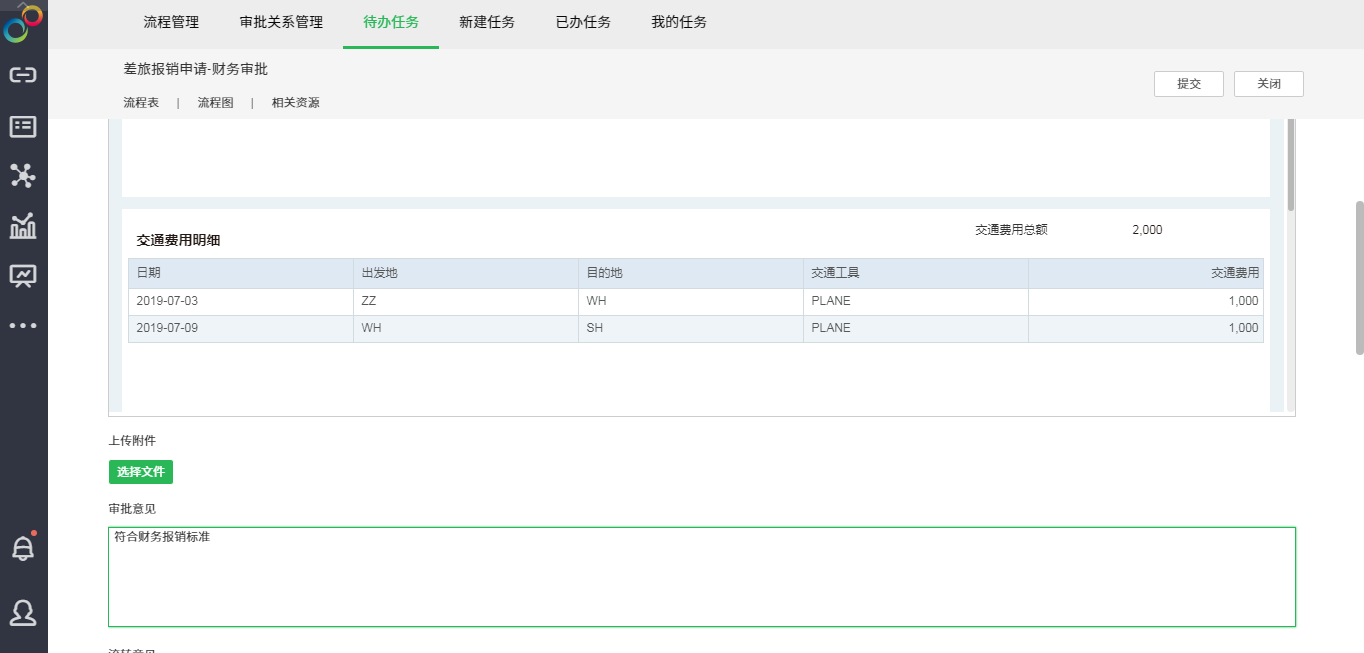Open the user profile icon
The width and height of the screenshot is (1364, 653).
point(23,612)
